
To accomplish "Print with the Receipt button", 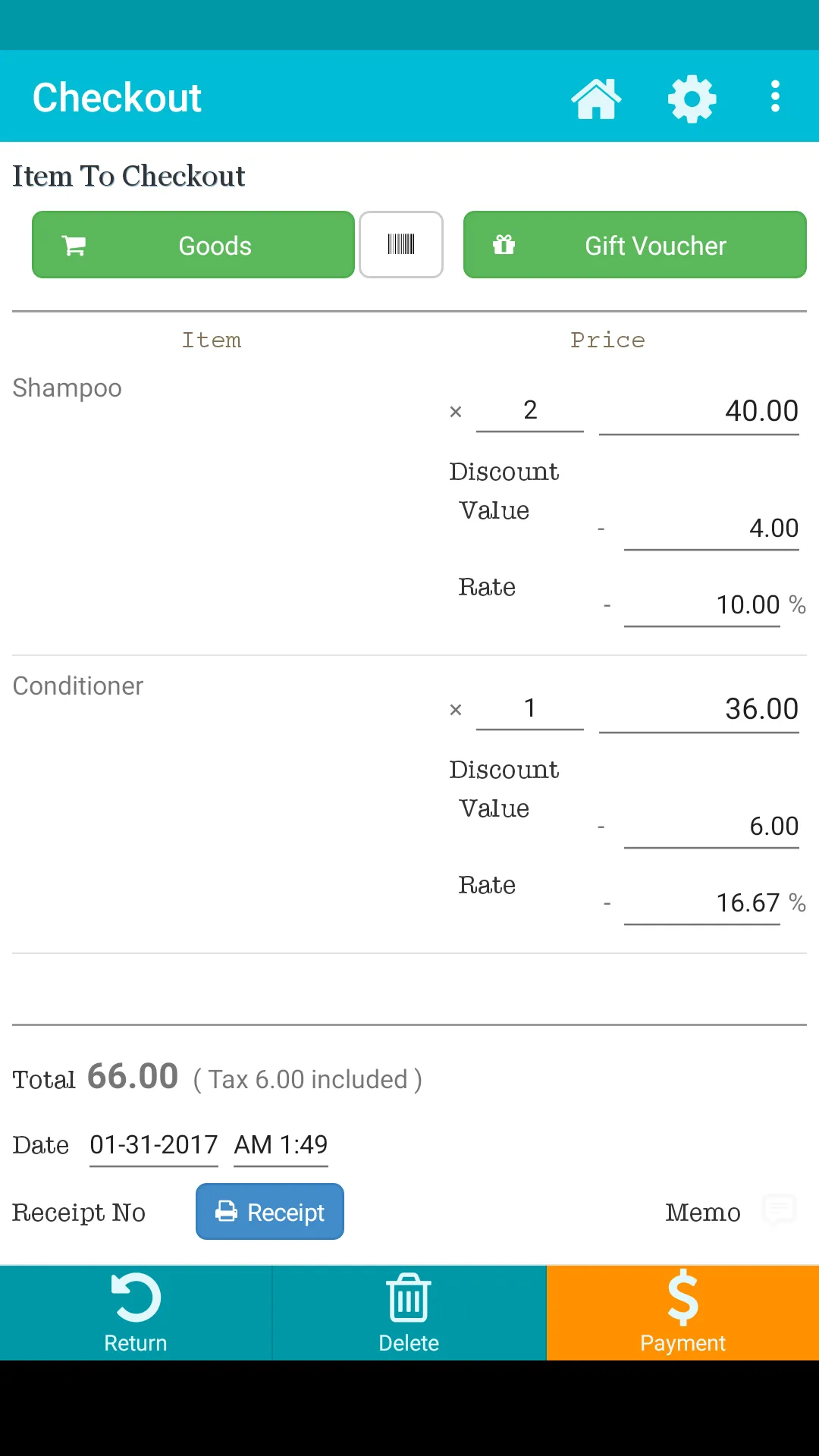I will [x=270, y=1212].
